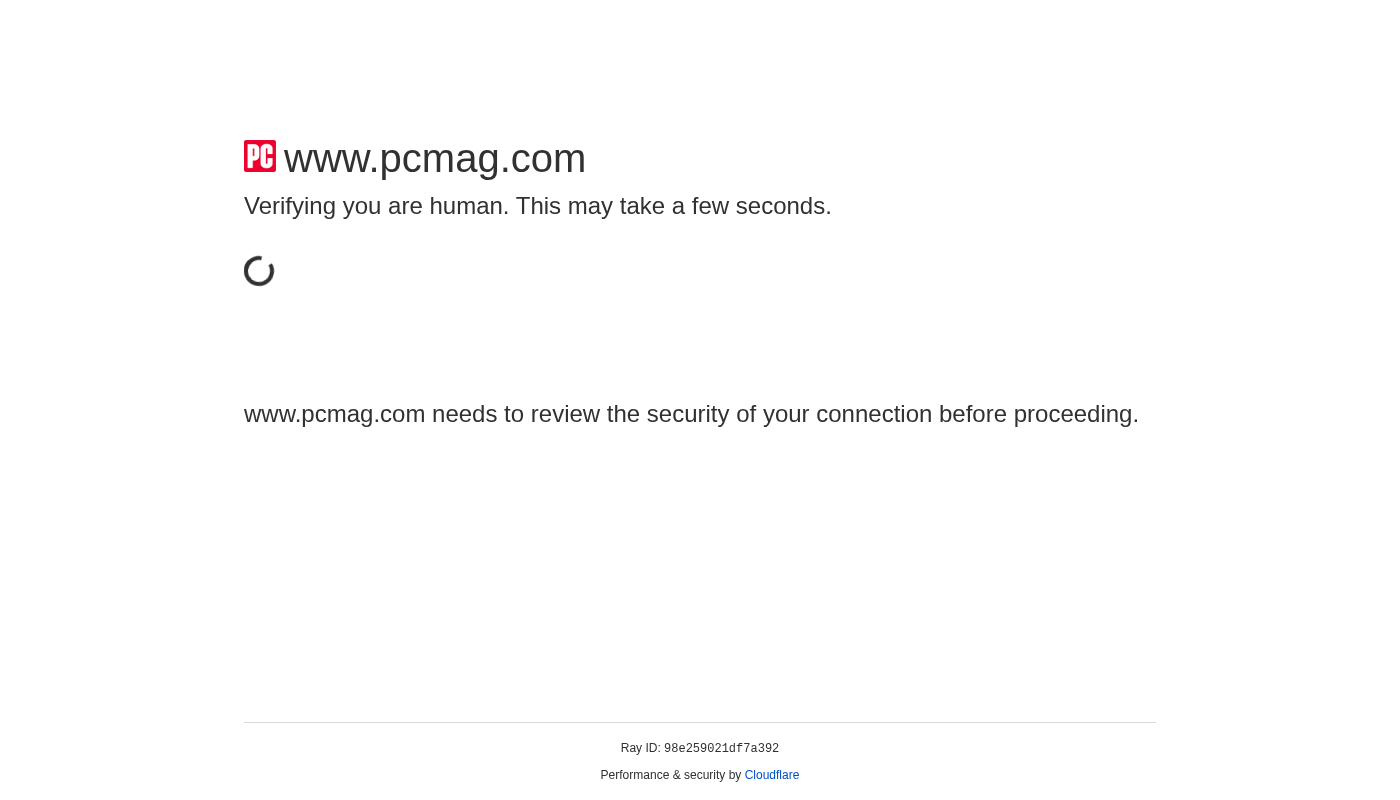Click the word "needs" in the message
Screen dimensions: 1400x800
[464, 414]
